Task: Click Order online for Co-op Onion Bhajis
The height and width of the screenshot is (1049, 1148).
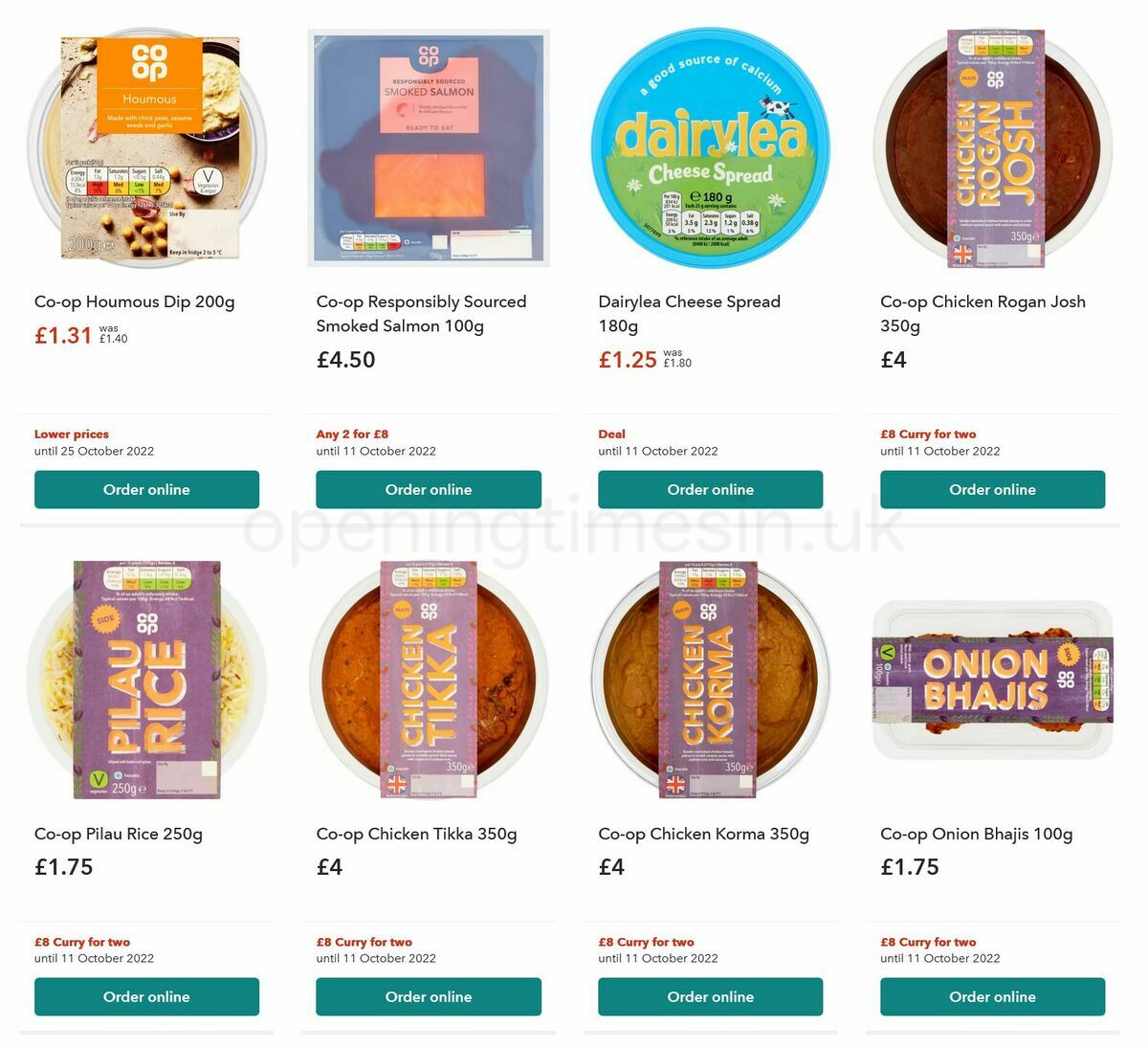Action: click(992, 996)
